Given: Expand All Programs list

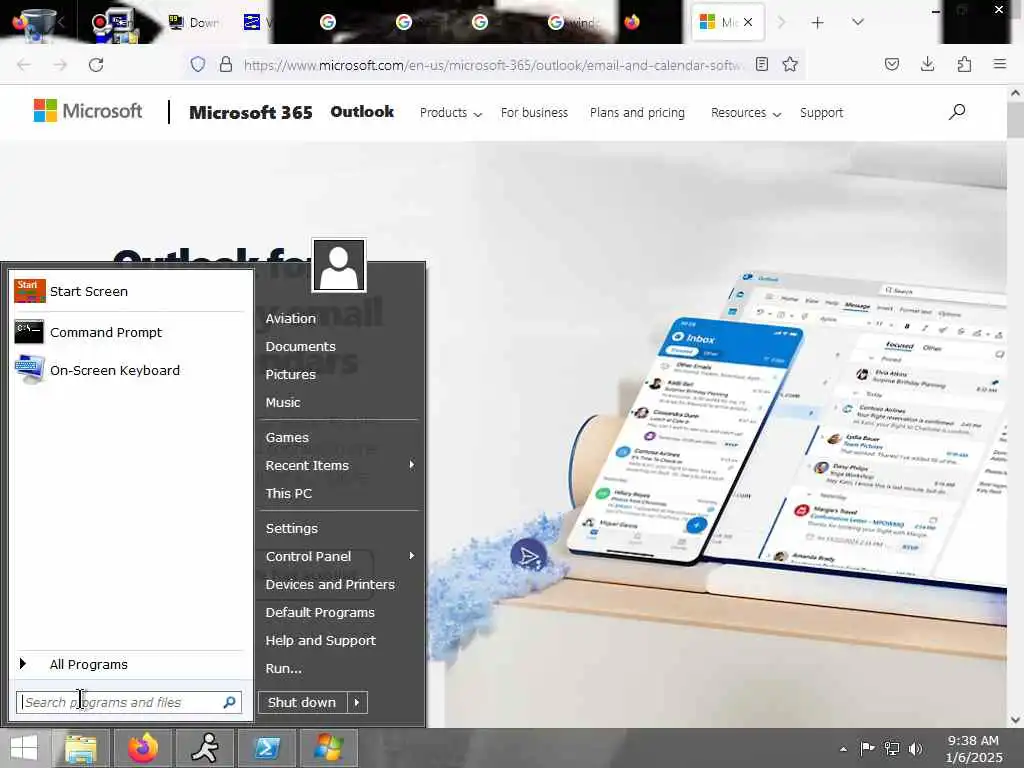Looking at the screenshot, I should (x=129, y=664).
